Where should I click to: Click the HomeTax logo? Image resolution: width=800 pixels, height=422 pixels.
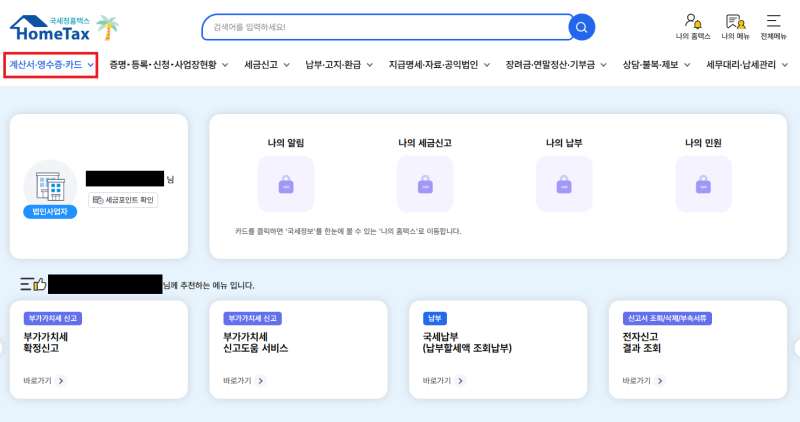(x=50, y=28)
